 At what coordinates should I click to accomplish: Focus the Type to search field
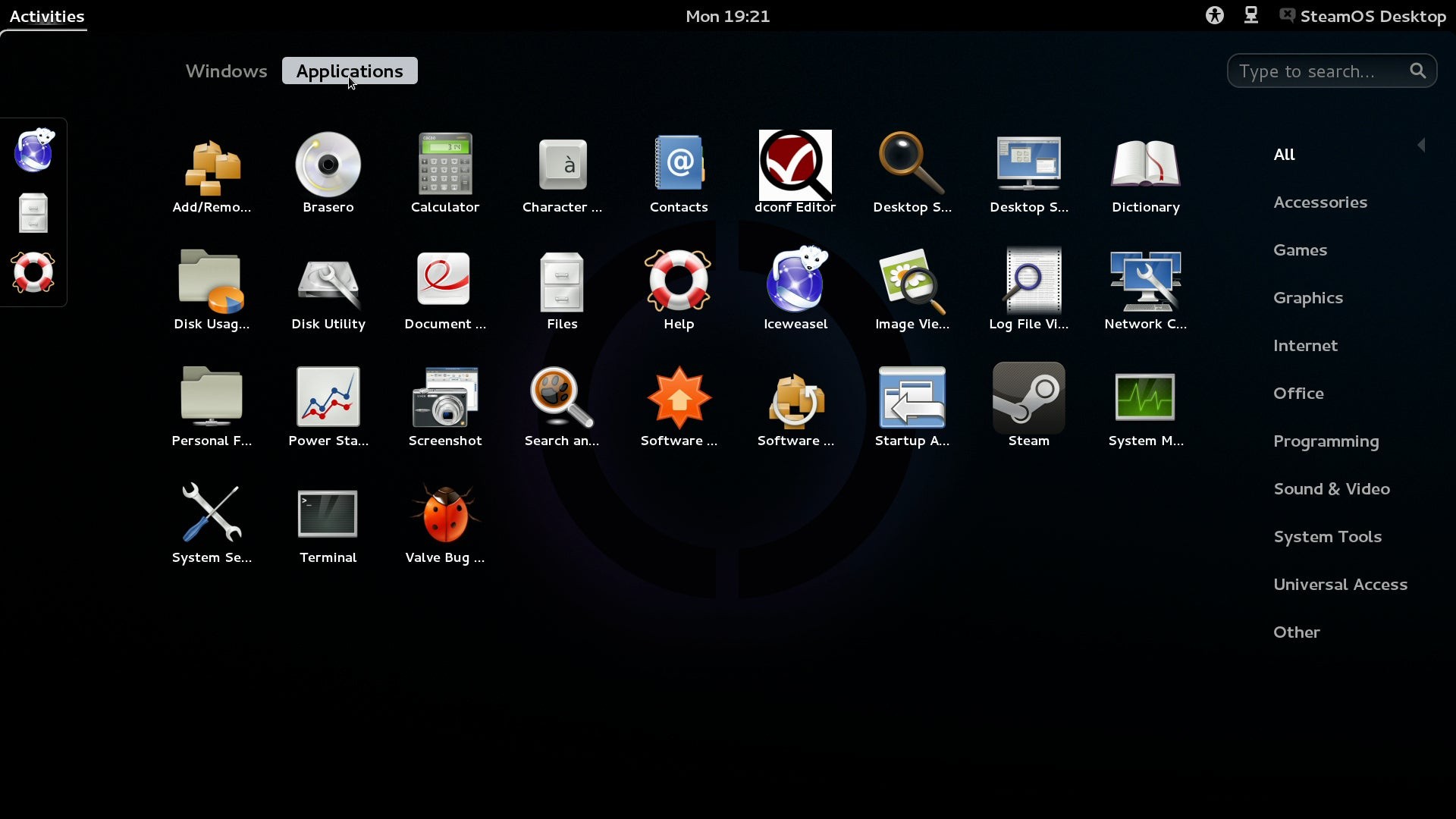click(1319, 71)
